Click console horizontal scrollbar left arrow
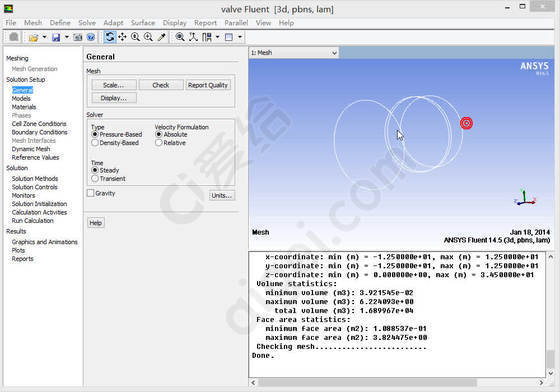 pos(253,382)
